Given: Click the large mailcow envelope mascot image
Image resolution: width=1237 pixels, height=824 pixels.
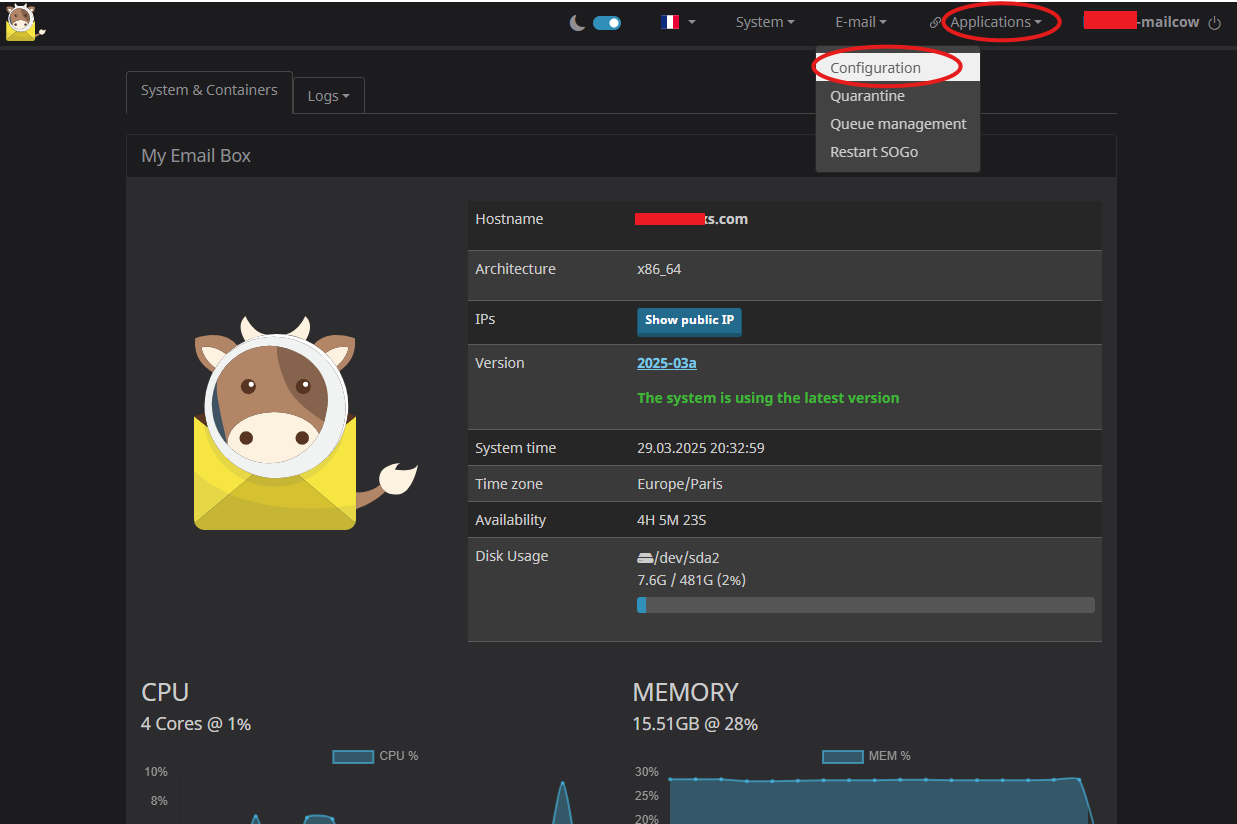Looking at the screenshot, I should pyautogui.click(x=290, y=425).
